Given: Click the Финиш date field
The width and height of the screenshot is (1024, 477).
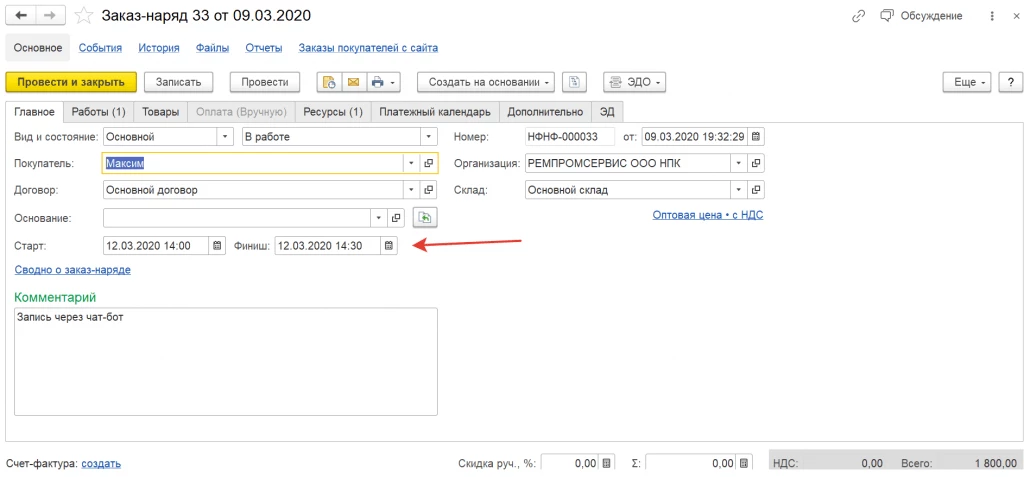Looking at the screenshot, I should pos(328,246).
